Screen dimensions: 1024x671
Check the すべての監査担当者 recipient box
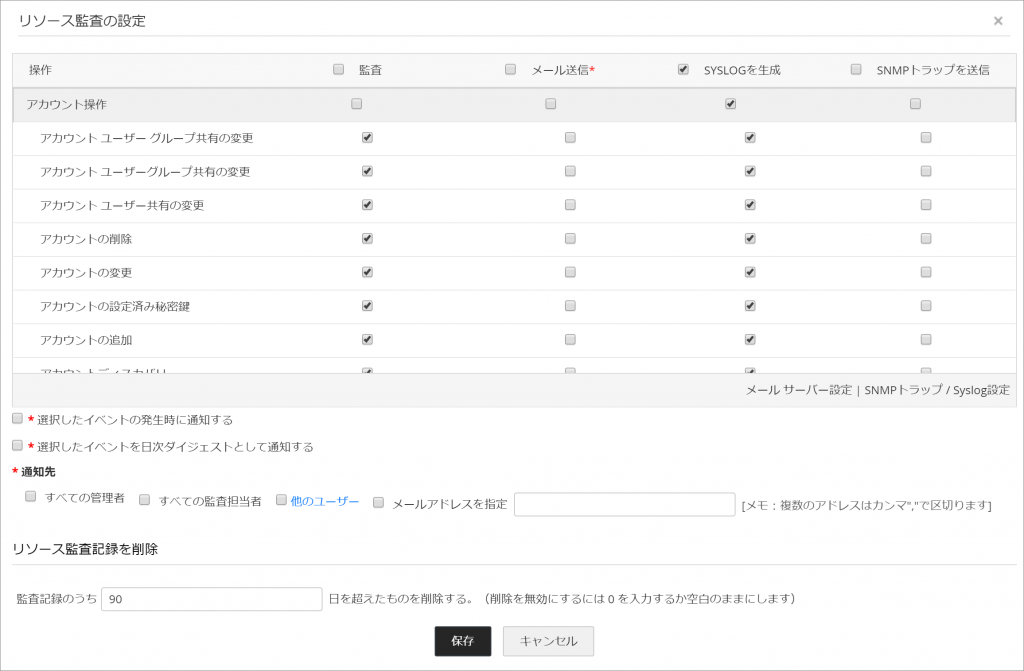(x=144, y=500)
